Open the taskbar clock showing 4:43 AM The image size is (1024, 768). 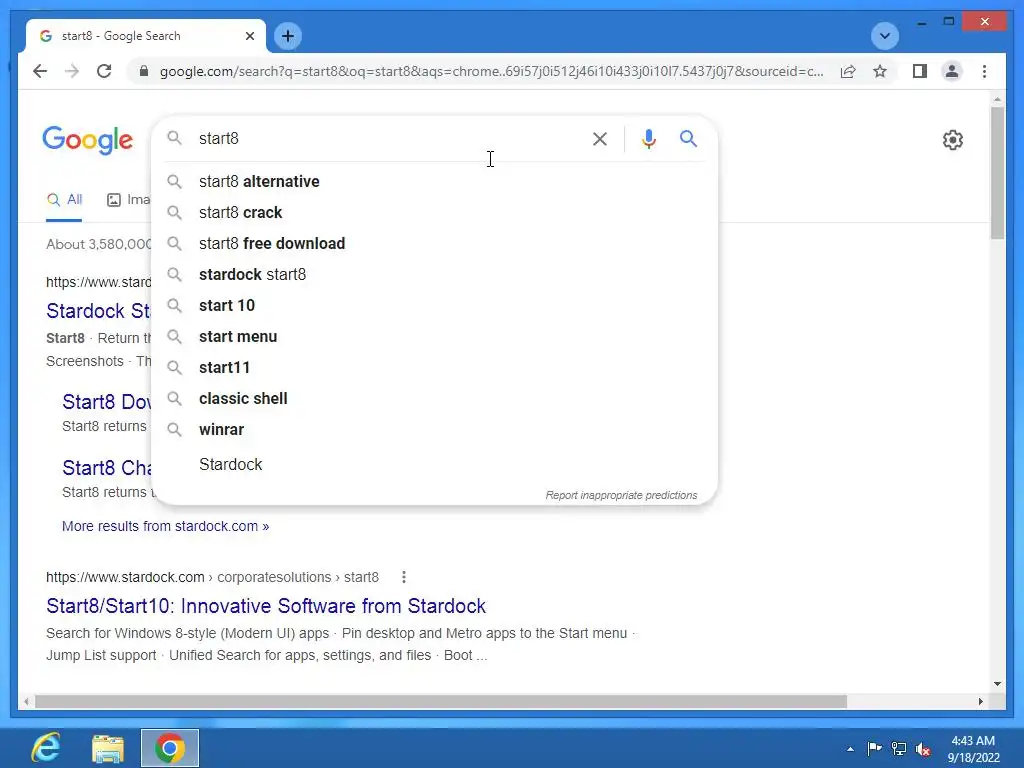coord(973,748)
